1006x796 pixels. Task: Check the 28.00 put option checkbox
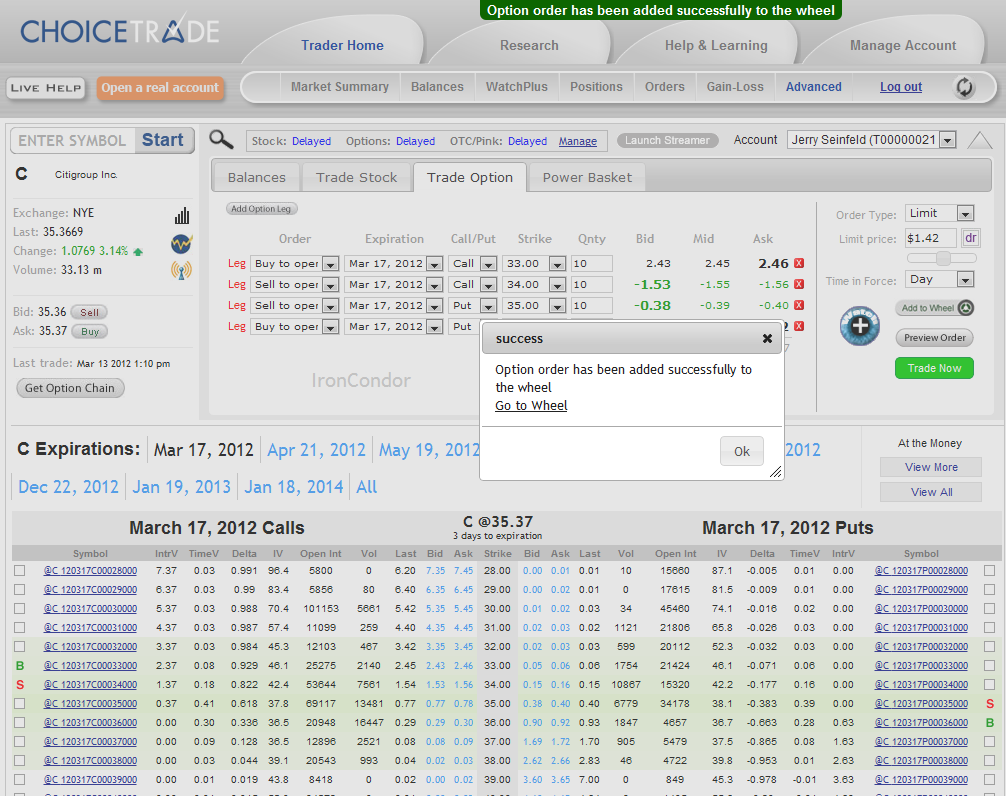pyautogui.click(x=989, y=570)
